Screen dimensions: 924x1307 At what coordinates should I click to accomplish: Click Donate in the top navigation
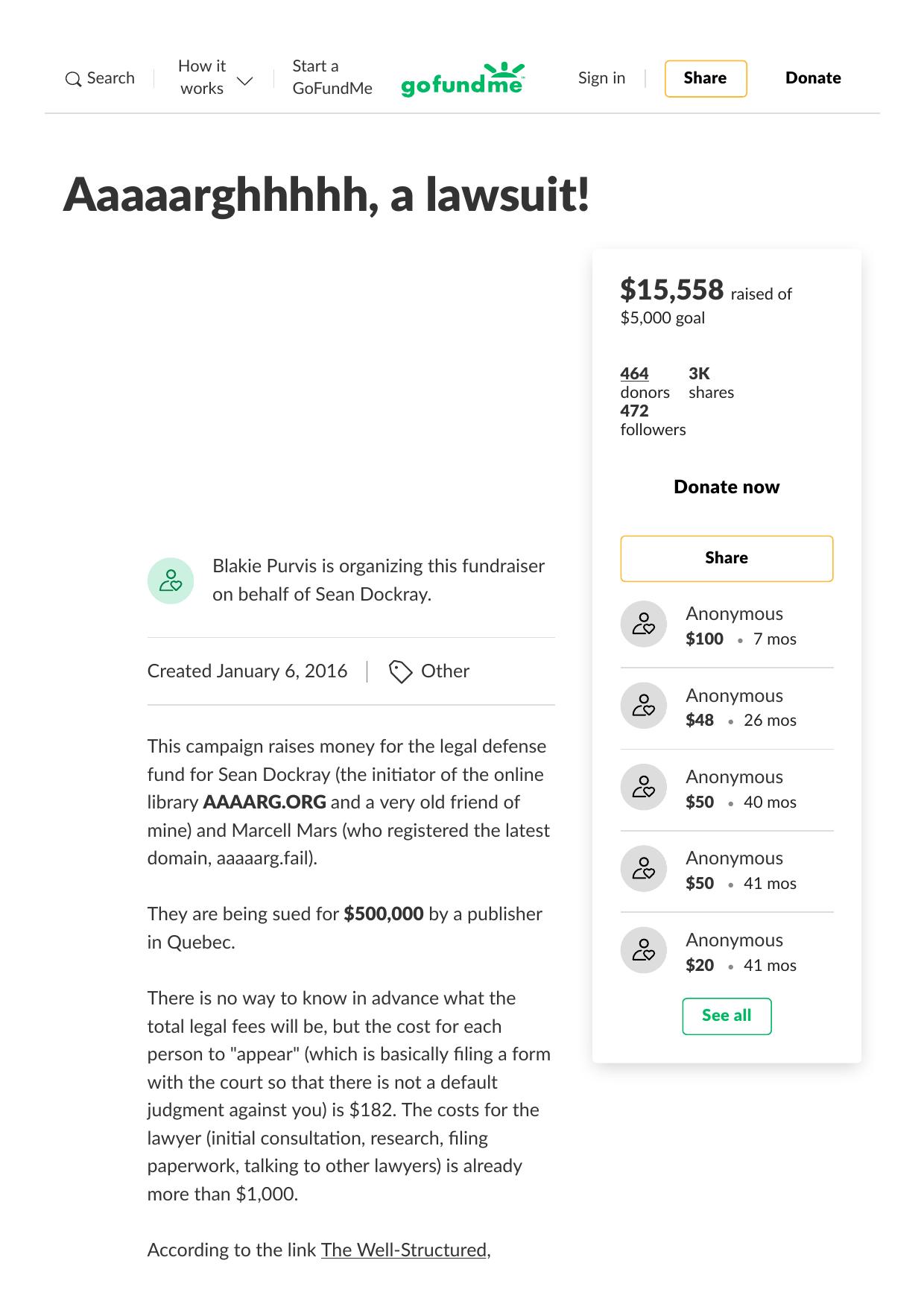point(813,78)
